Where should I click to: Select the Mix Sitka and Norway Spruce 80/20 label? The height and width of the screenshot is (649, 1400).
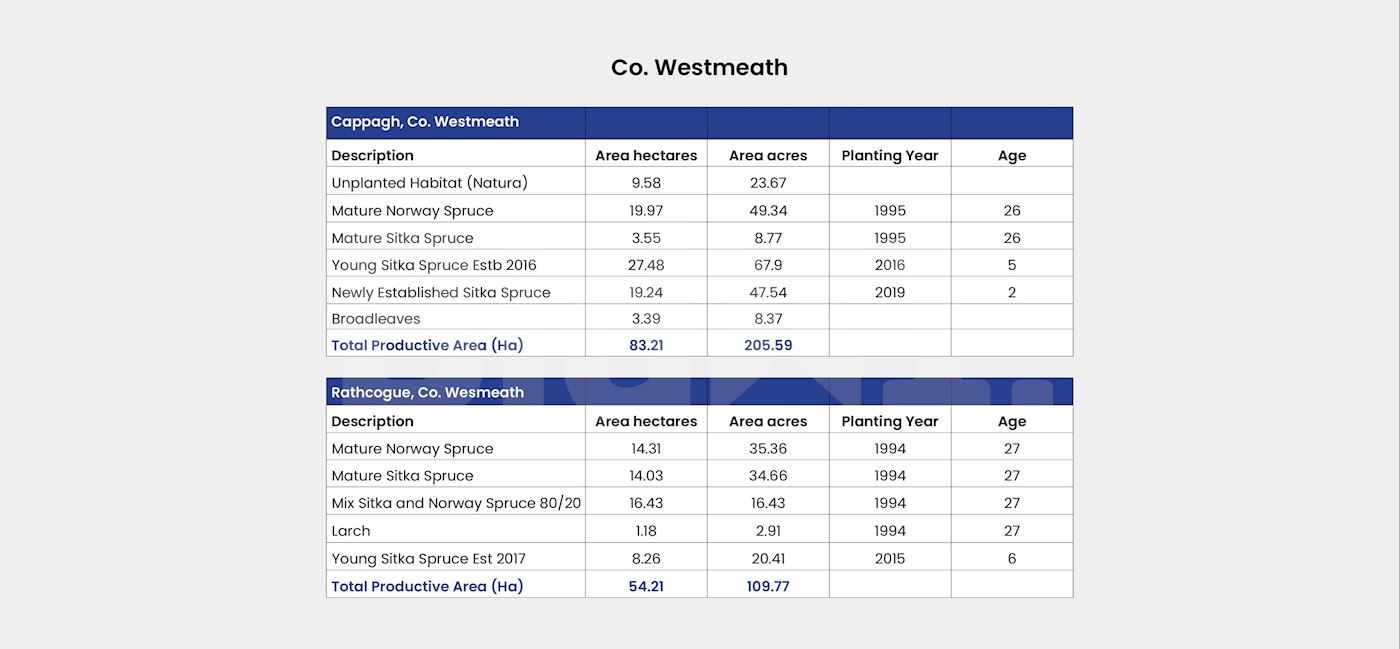[456, 503]
